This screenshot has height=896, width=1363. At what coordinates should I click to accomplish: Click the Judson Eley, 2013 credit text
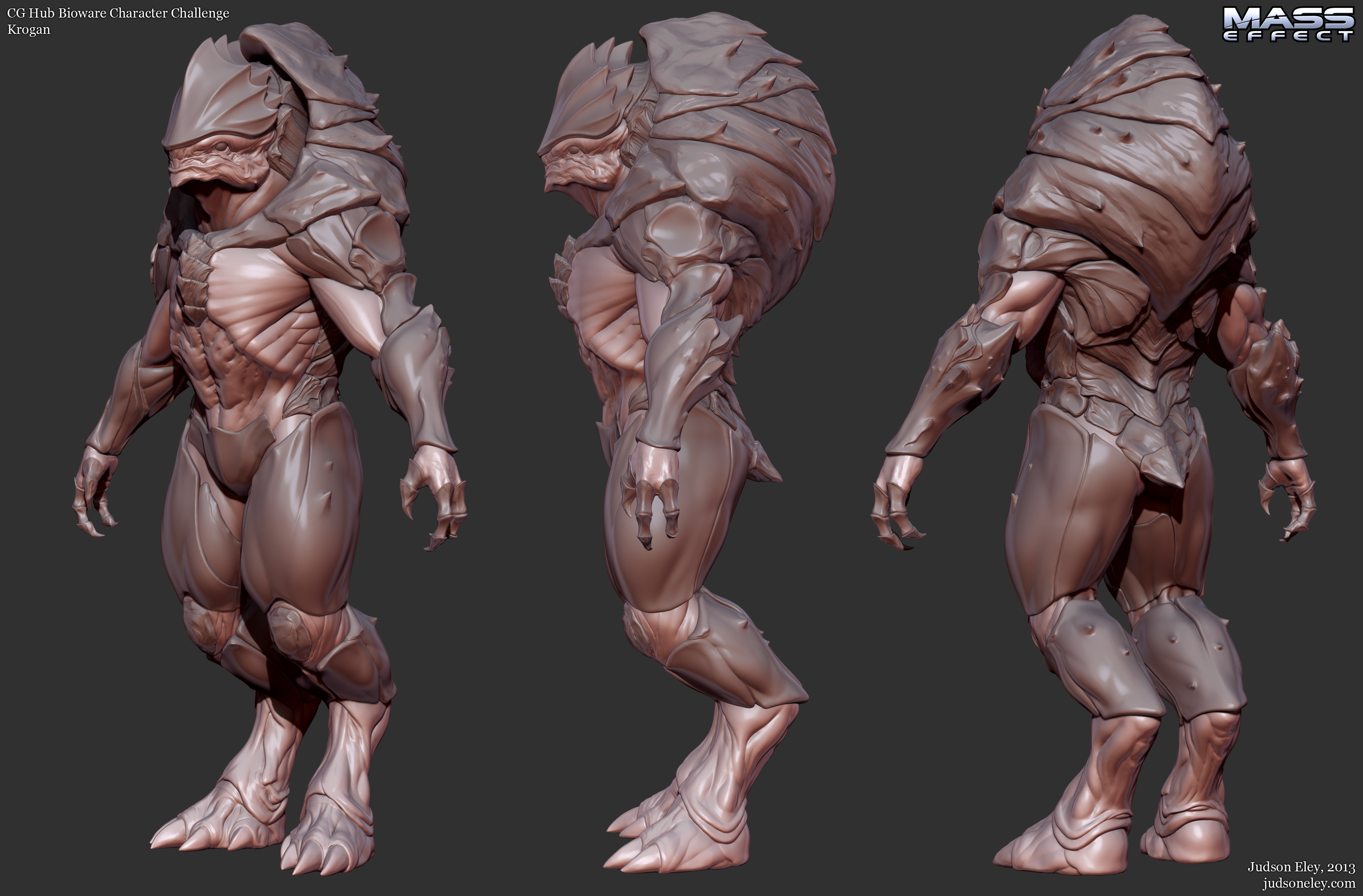click(x=1301, y=868)
